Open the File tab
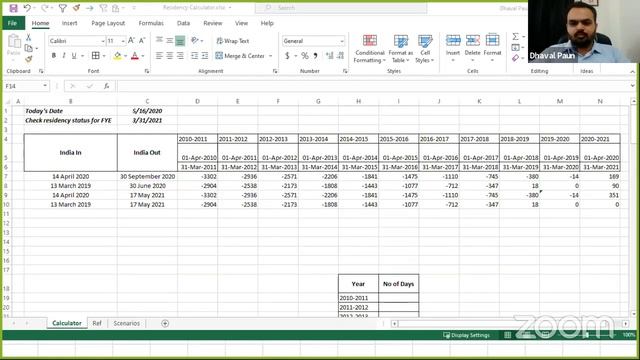640x360 pixels. pyautogui.click(x=13, y=23)
